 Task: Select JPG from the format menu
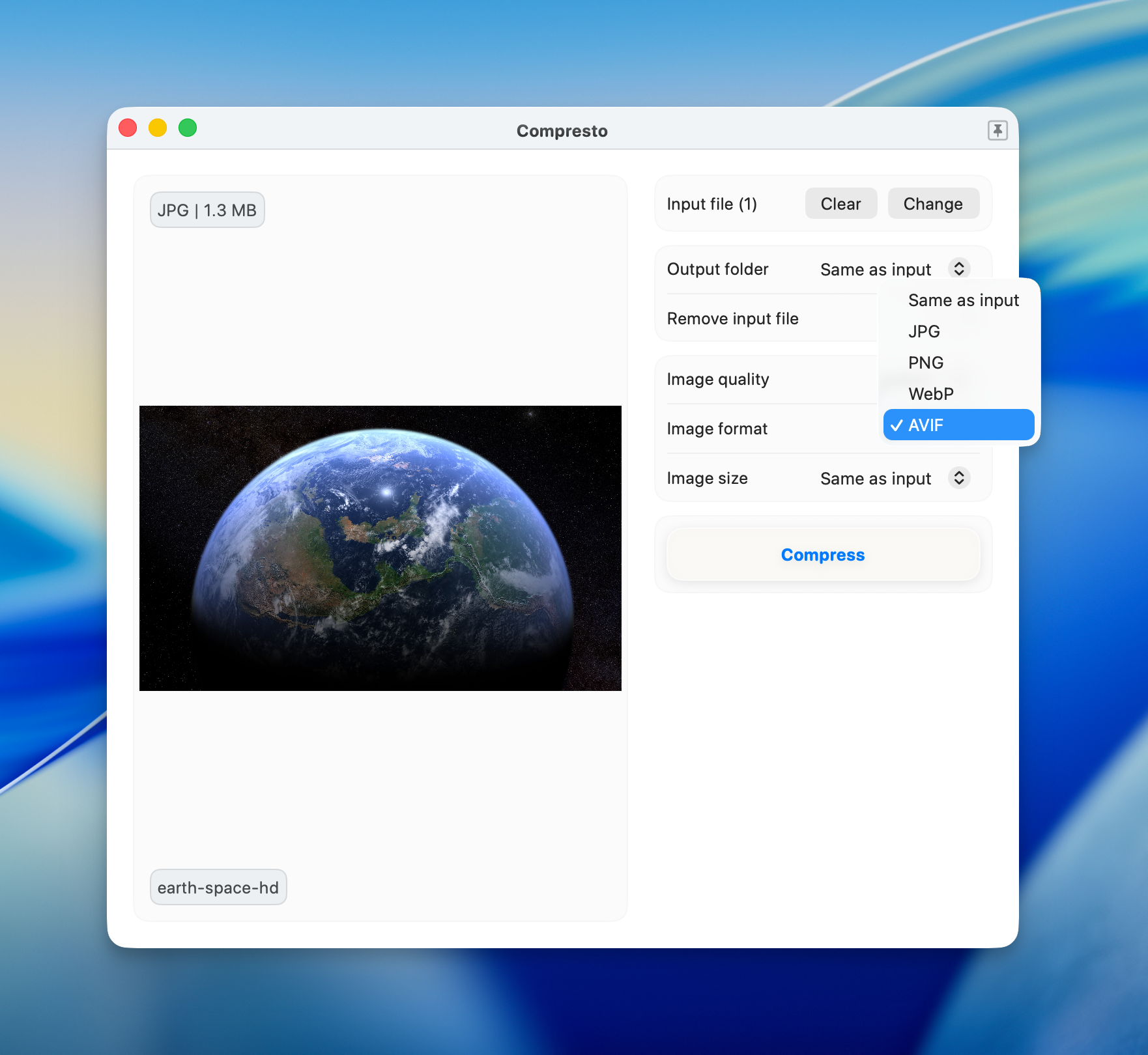pyautogui.click(x=958, y=331)
